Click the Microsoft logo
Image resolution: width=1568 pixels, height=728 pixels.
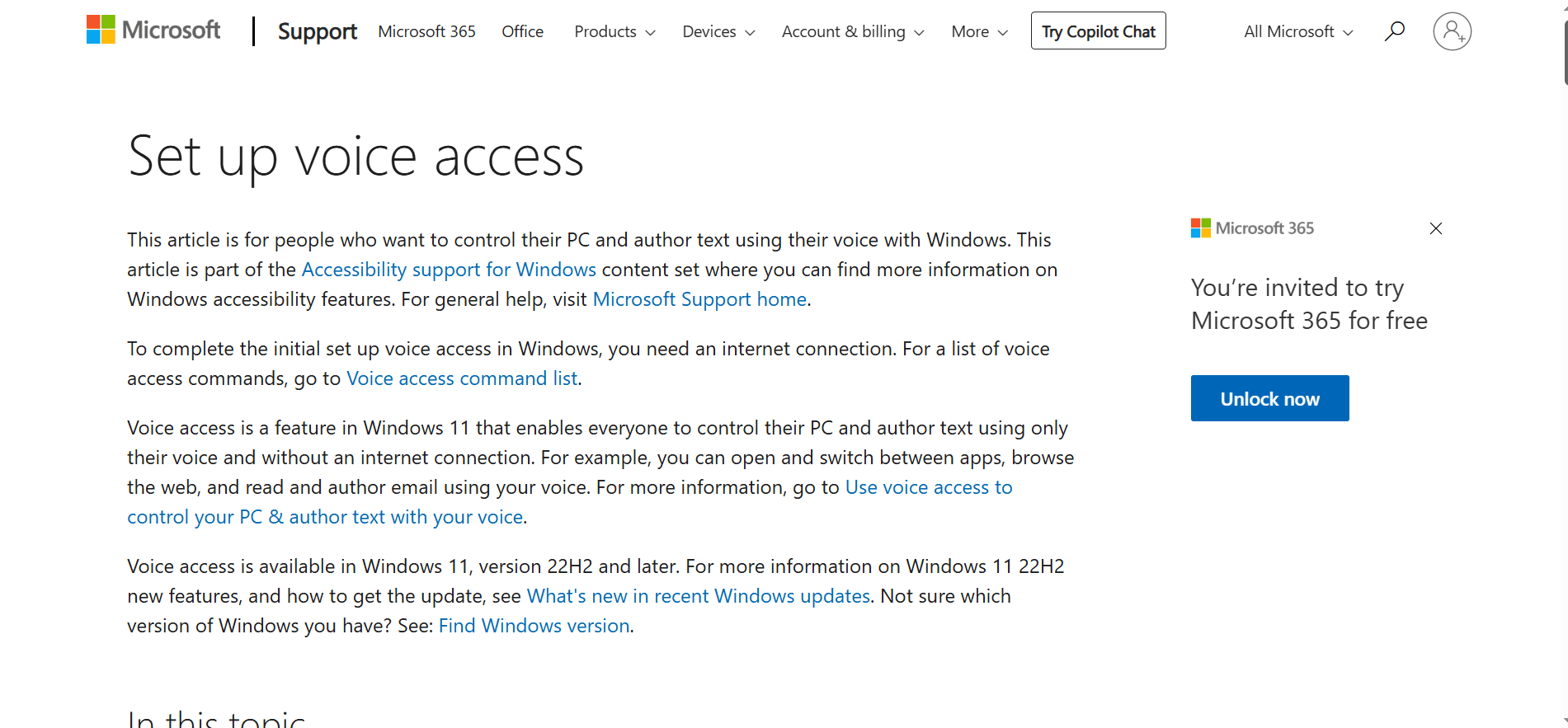153,31
